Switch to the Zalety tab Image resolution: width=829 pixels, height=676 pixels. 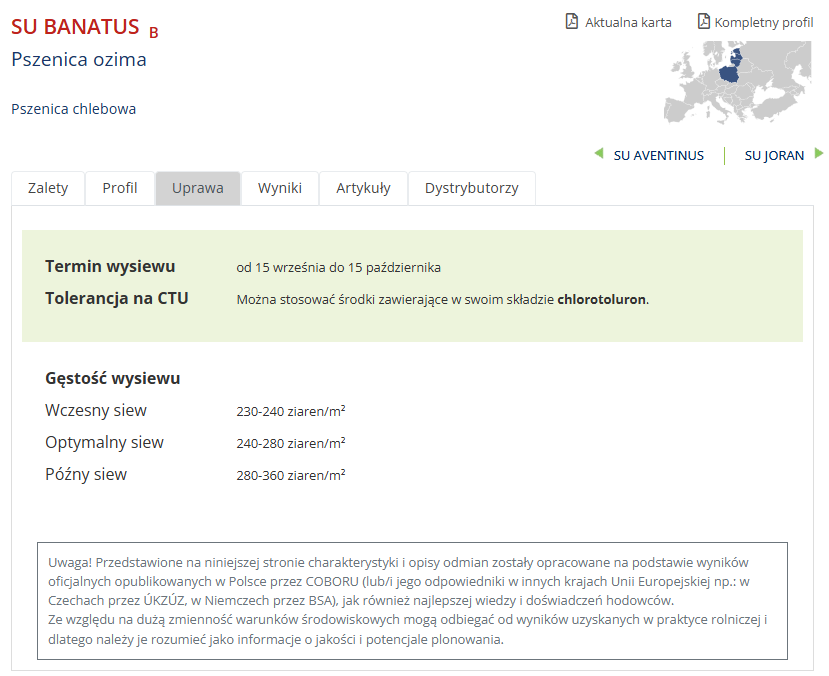tap(48, 188)
